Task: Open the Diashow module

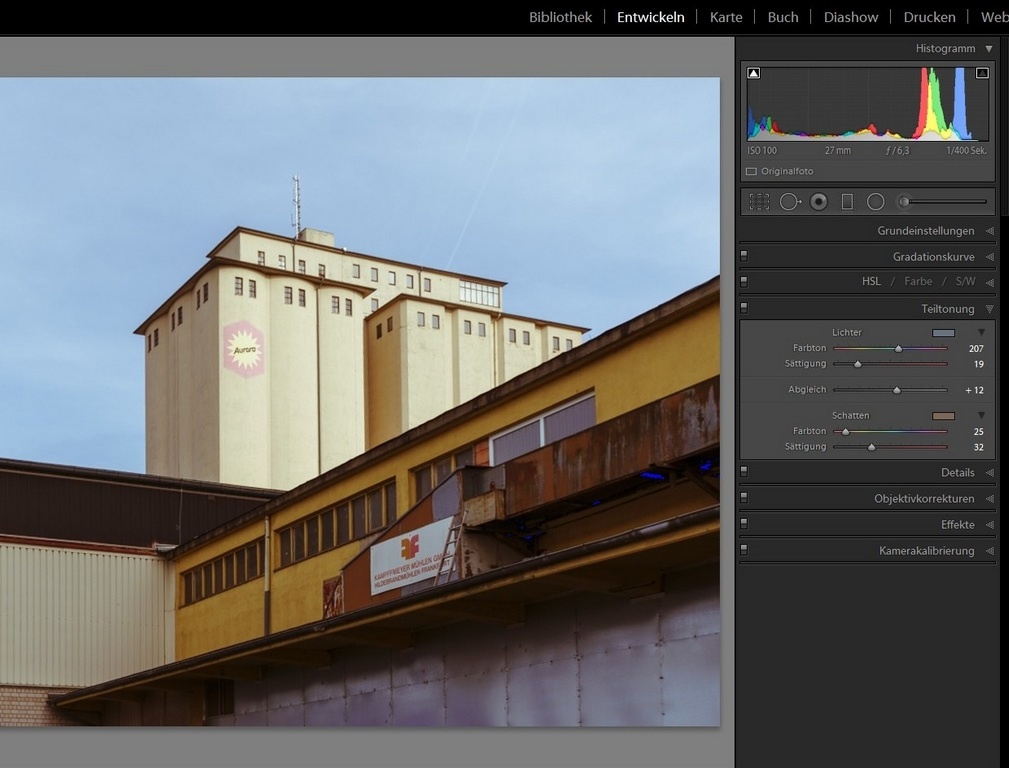Action: pos(850,17)
